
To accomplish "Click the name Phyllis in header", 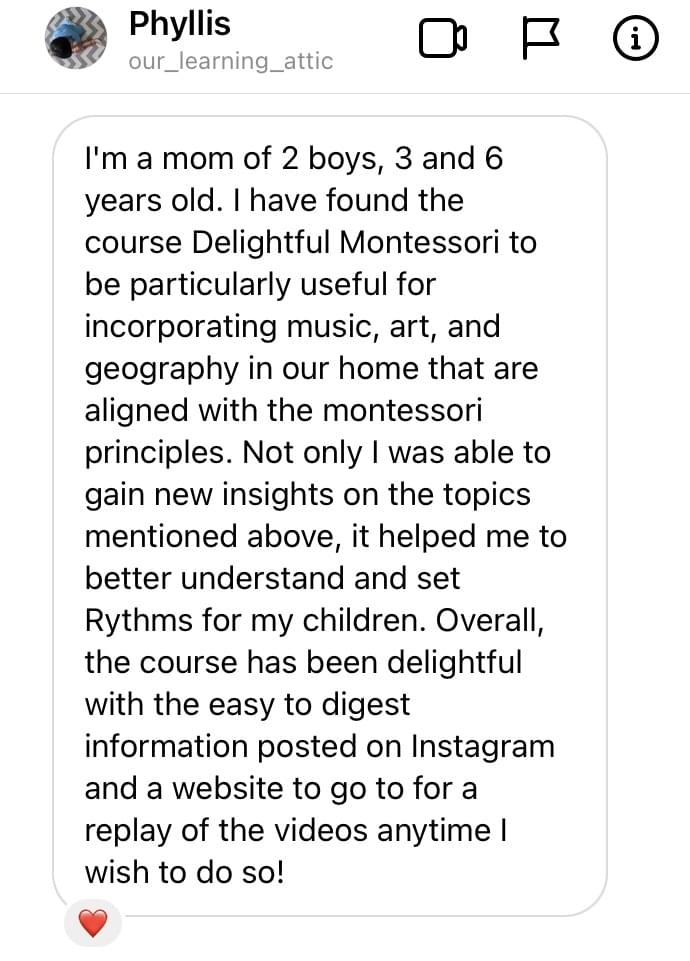I will pyautogui.click(x=181, y=25).
